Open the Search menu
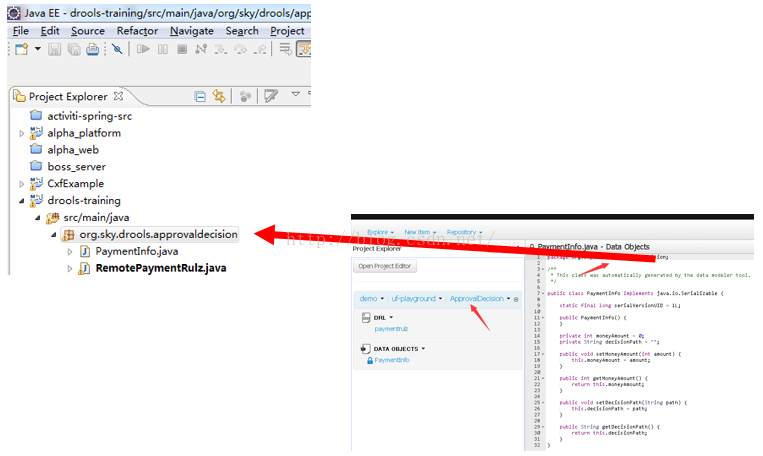763x456 pixels. 242,31
